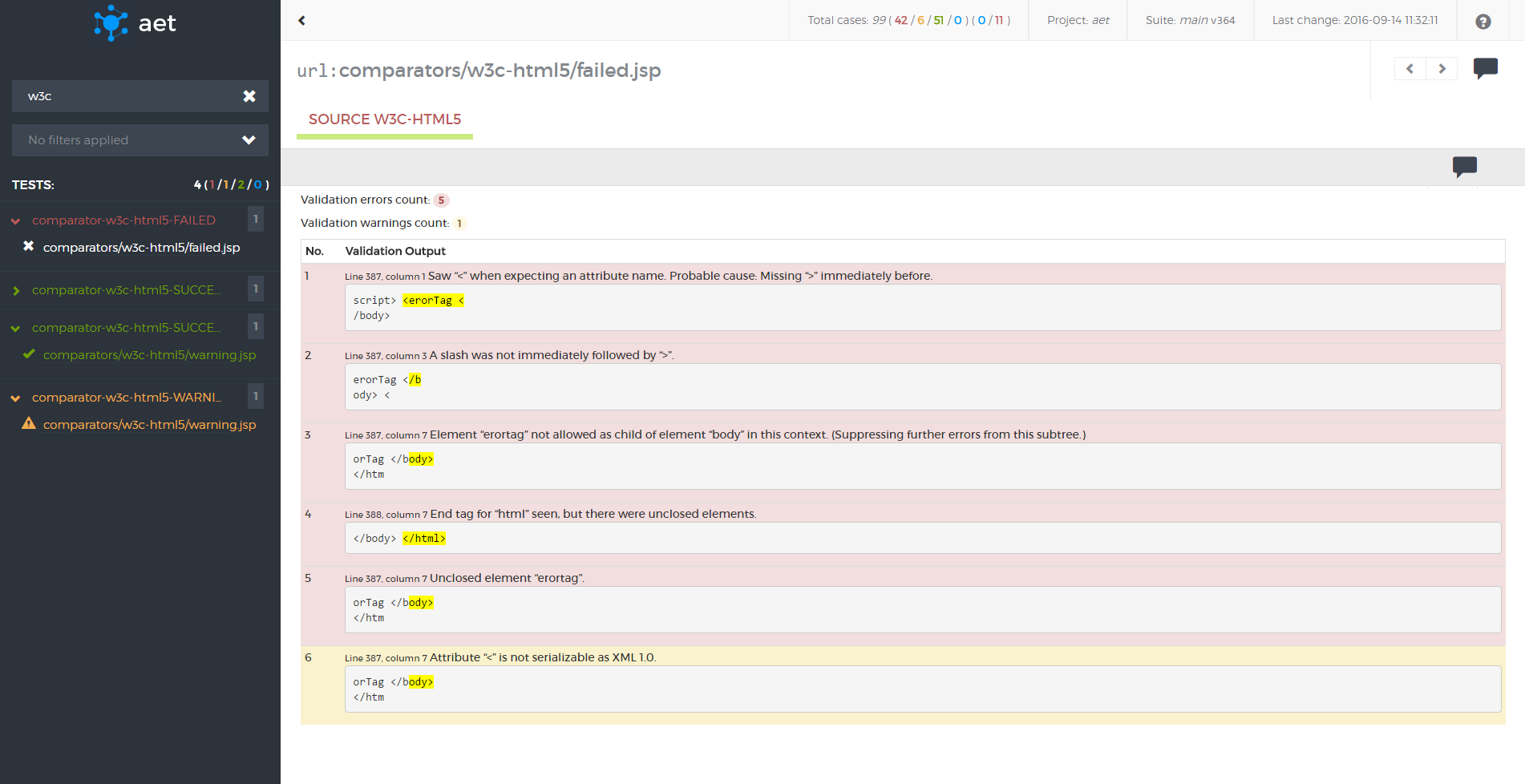Clear the w3c search filter
Image resolution: width=1525 pixels, height=784 pixels.
click(250, 95)
